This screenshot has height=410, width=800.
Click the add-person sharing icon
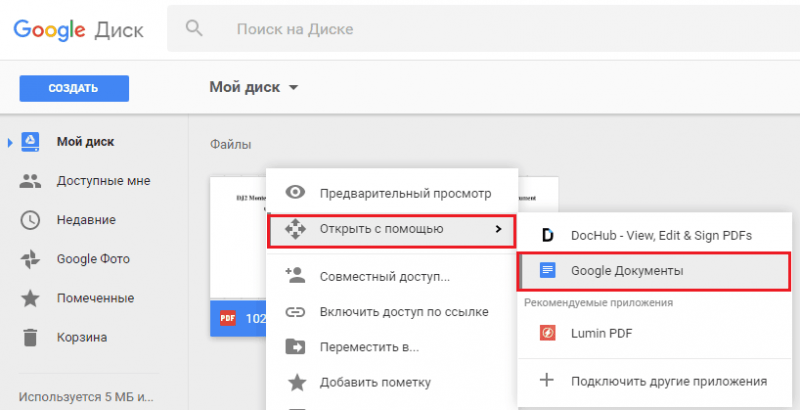pyautogui.click(x=295, y=275)
